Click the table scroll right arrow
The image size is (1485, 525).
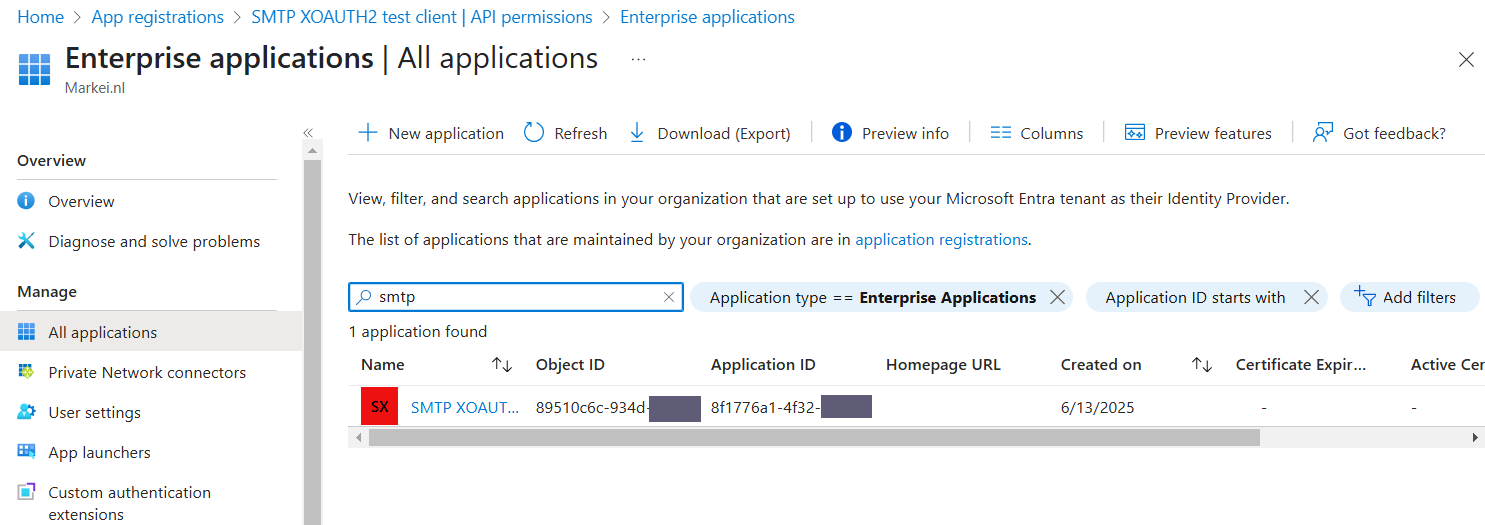tap(1474, 437)
